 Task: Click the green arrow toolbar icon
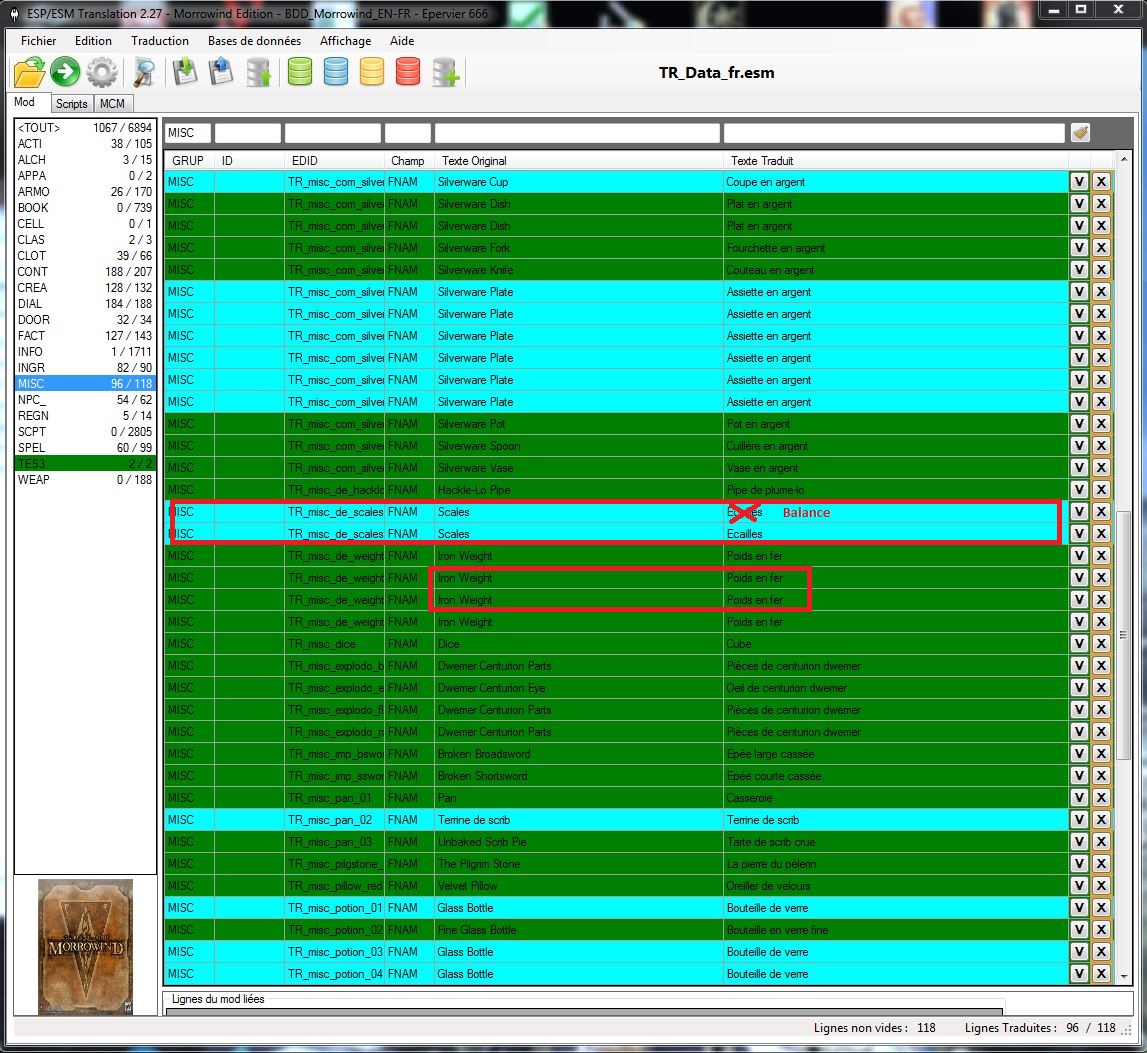(x=66, y=72)
